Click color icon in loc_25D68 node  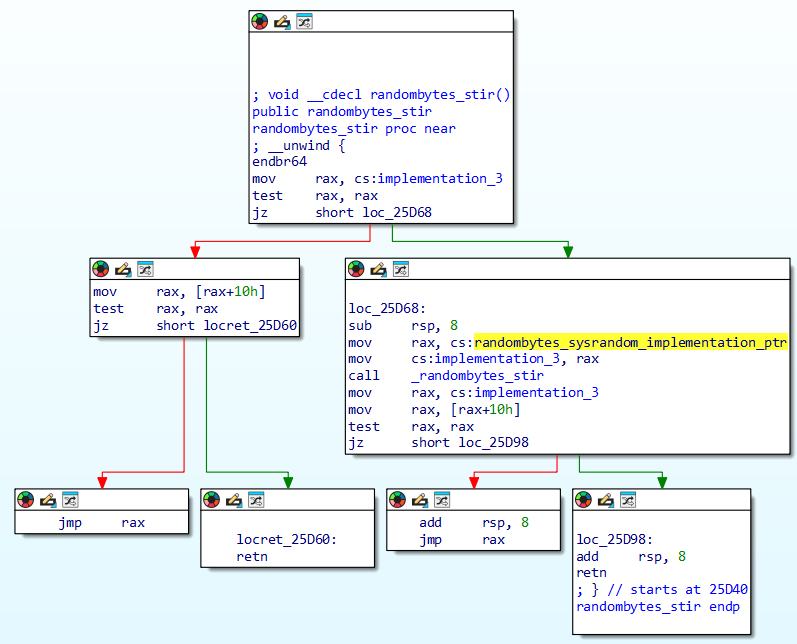coord(356,269)
